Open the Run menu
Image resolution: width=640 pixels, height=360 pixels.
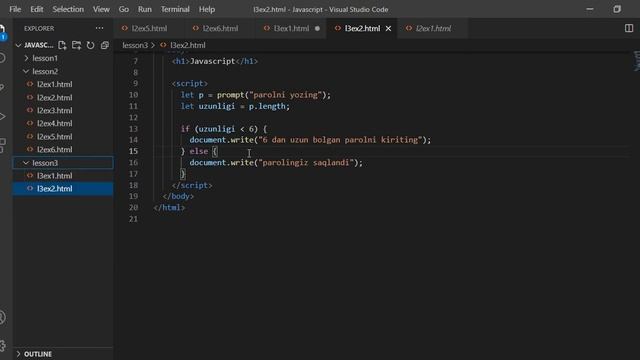(x=144, y=9)
